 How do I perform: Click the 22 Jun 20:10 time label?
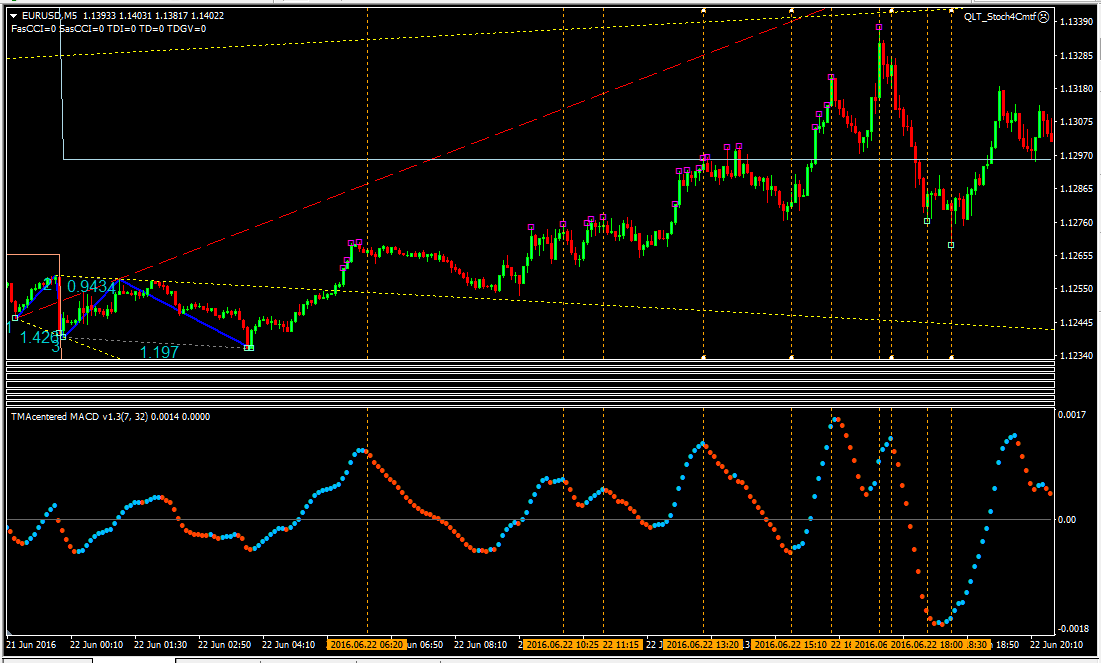point(1057,644)
